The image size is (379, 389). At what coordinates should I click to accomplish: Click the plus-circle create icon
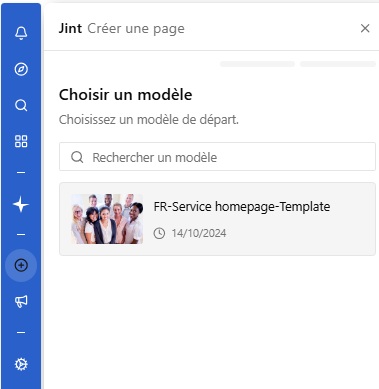(21, 265)
